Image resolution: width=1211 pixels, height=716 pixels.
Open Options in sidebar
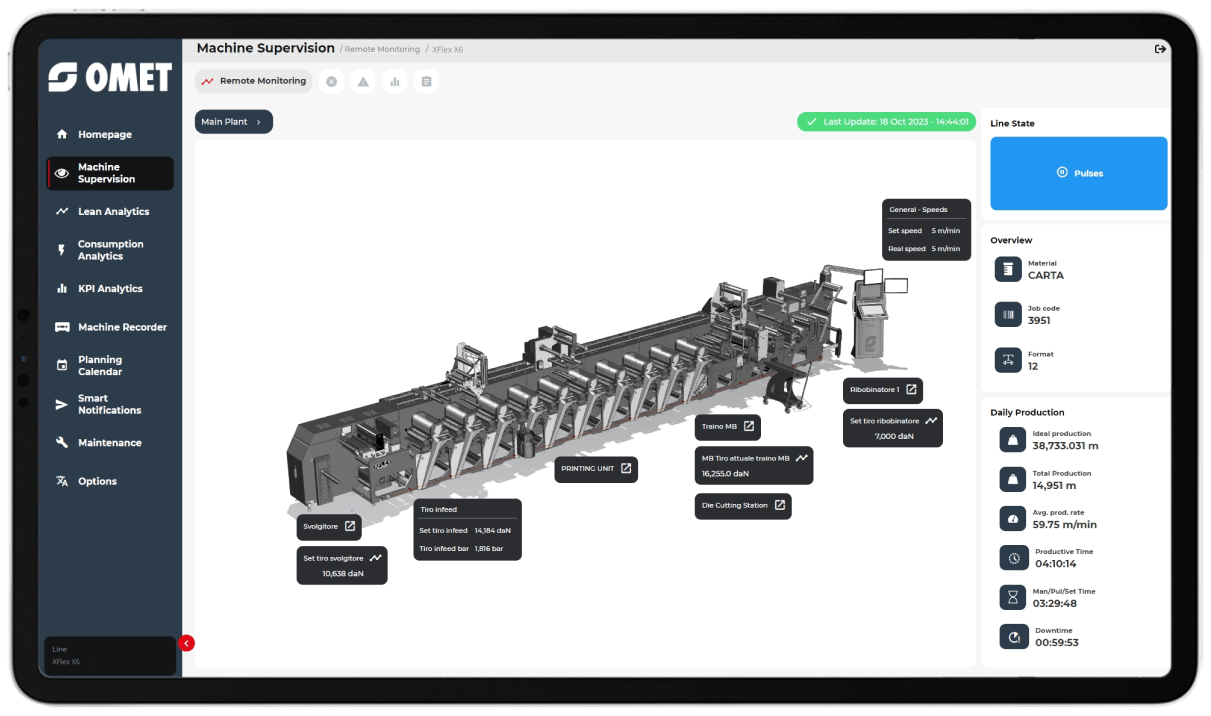[x=86, y=481]
